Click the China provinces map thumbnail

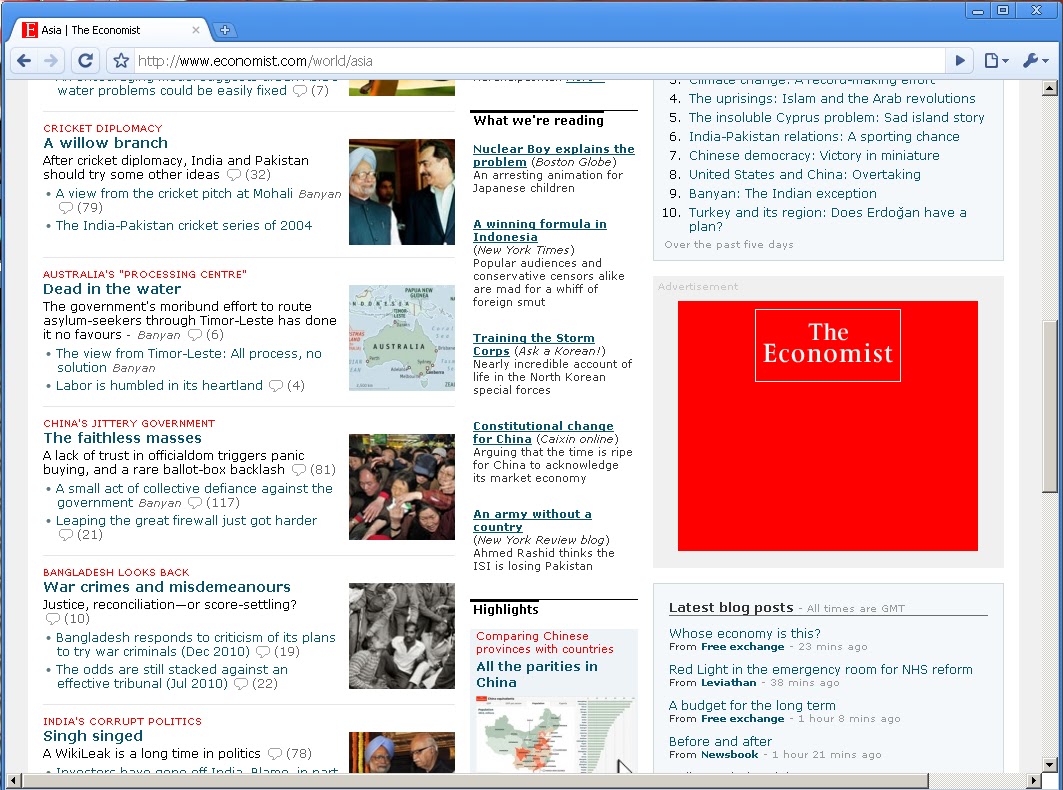(x=554, y=734)
